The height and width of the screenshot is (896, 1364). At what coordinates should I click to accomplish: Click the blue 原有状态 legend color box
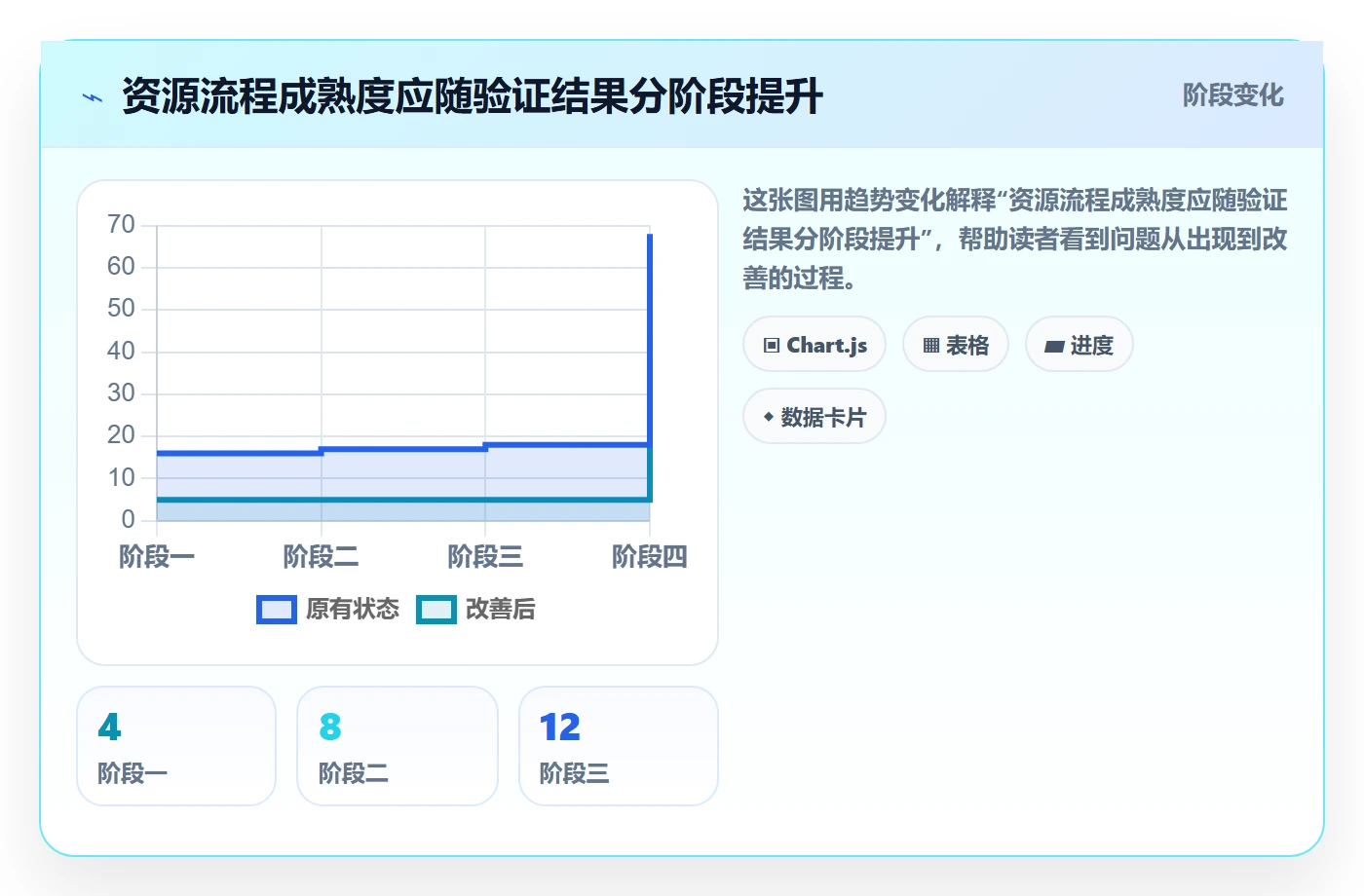coord(277,610)
